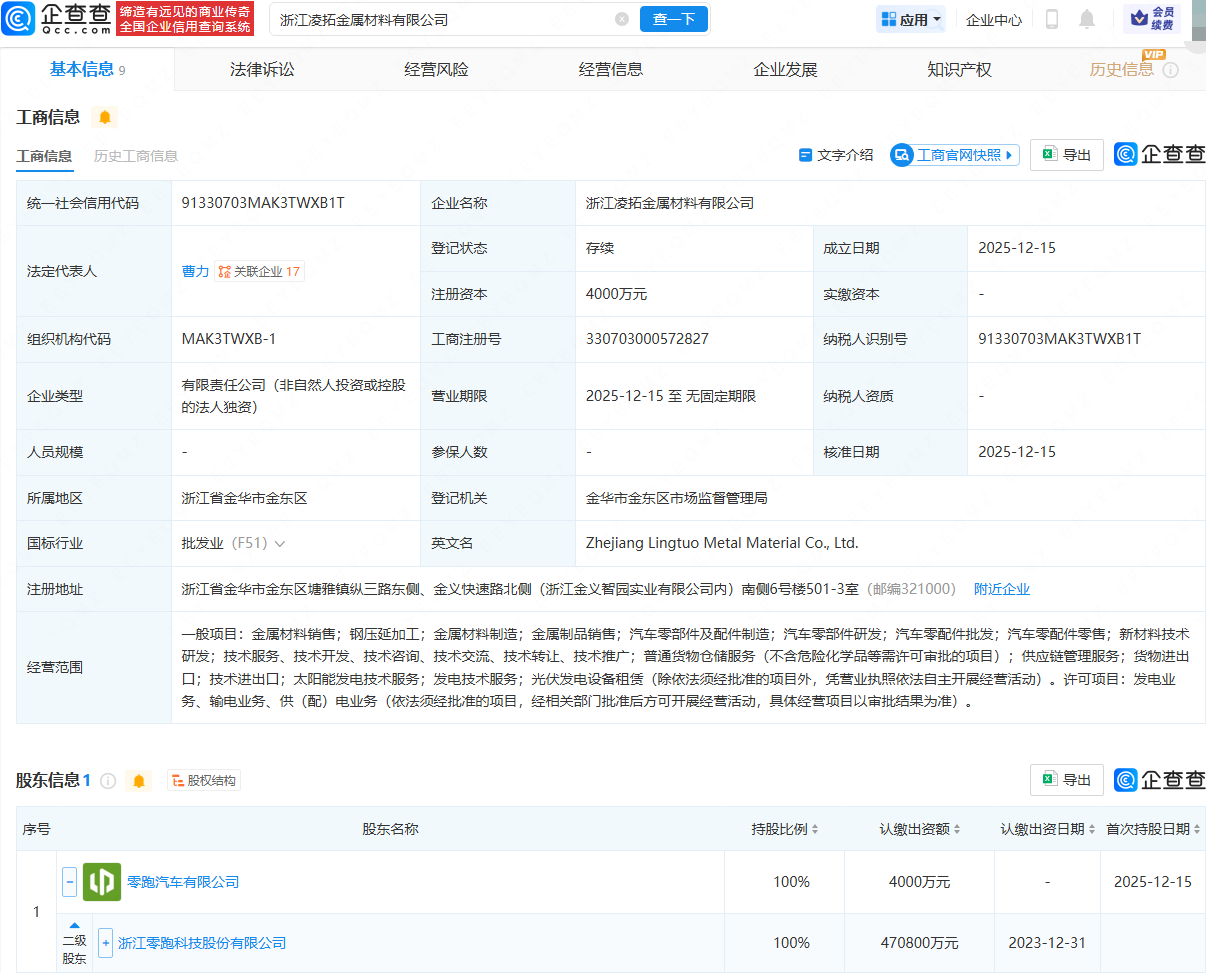Click the 股东信息 bell alert icon

click(x=139, y=781)
